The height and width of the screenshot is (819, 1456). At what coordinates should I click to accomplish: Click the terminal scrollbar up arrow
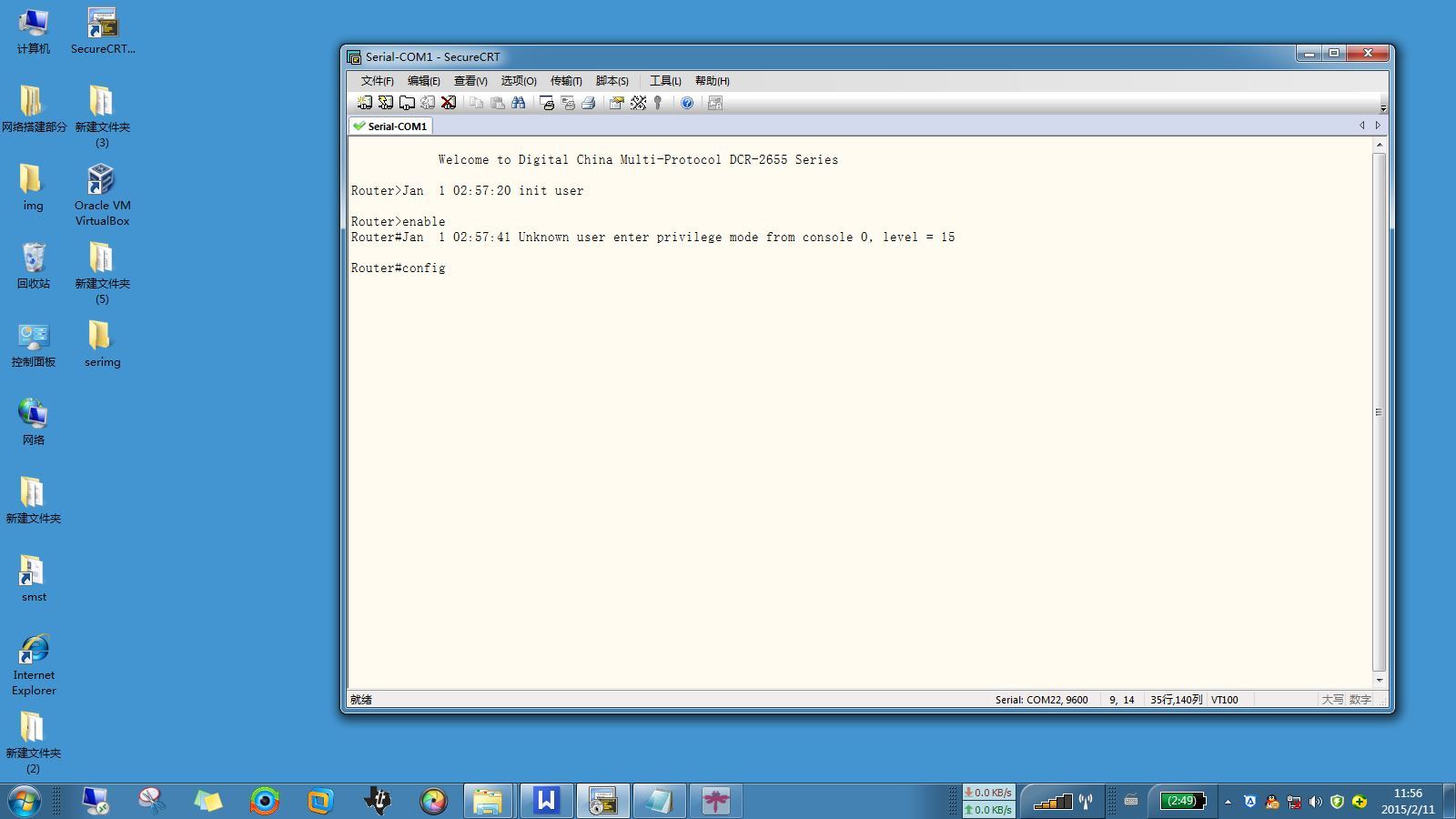pos(1380,145)
